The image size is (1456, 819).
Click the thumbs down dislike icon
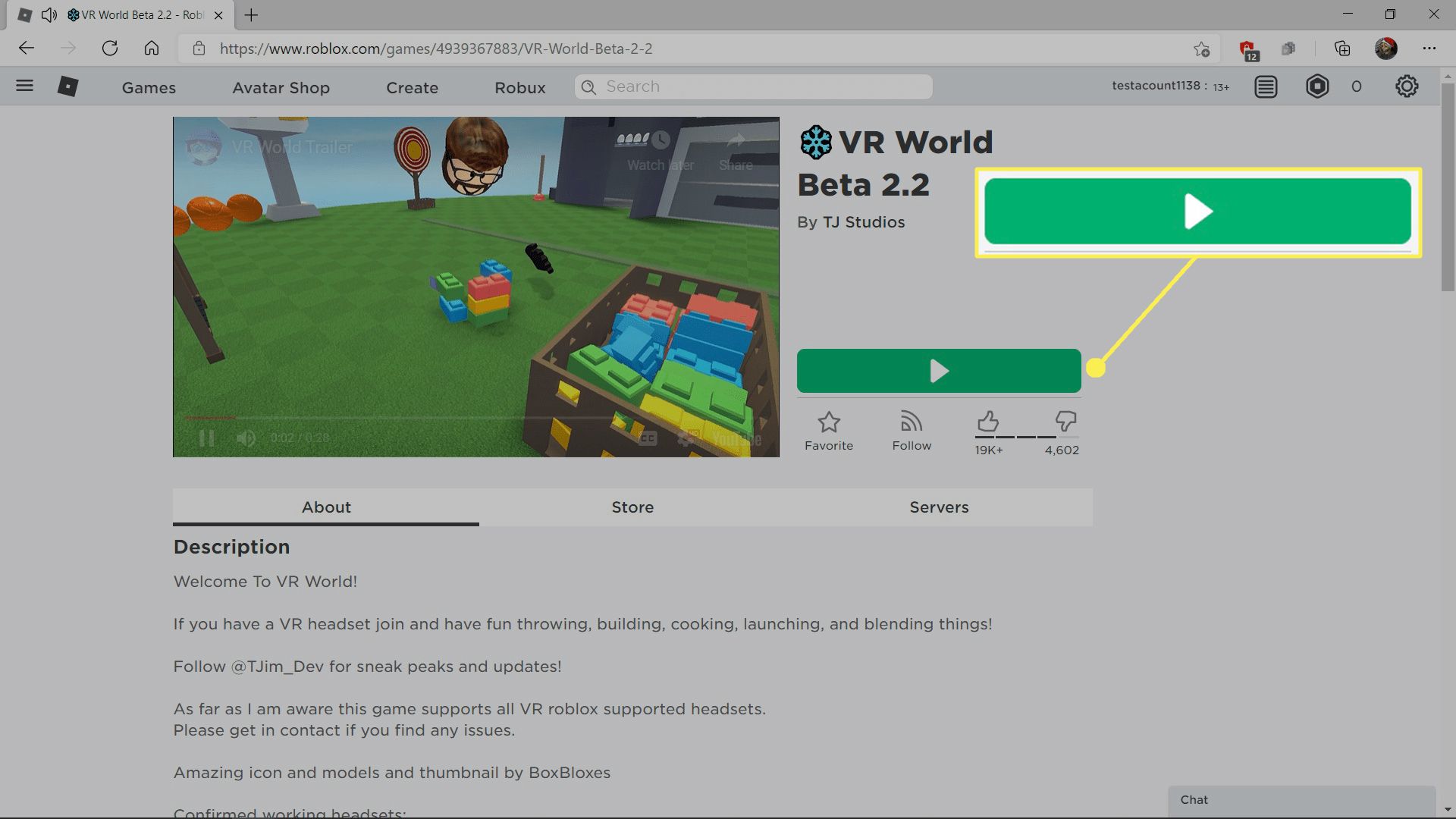point(1065,420)
